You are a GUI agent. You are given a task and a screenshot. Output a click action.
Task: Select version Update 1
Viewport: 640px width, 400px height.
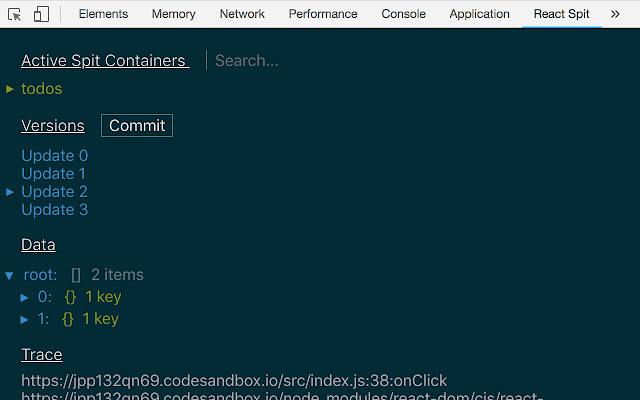click(x=54, y=174)
